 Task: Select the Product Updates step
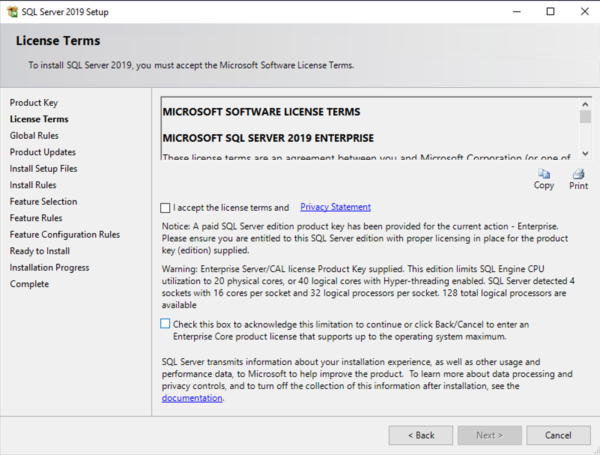point(43,152)
